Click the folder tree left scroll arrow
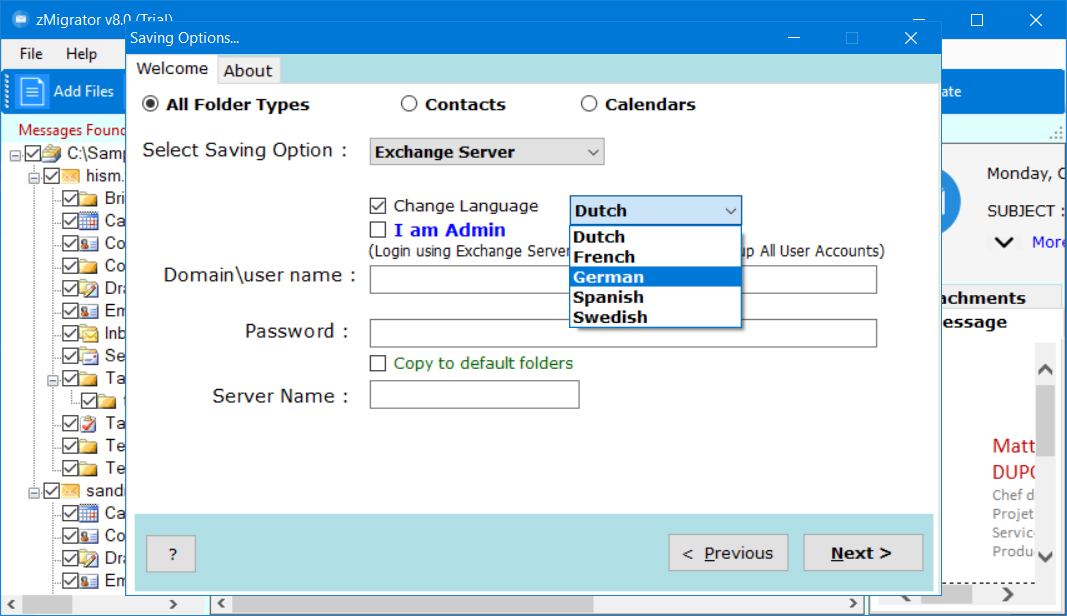The height and width of the screenshot is (616, 1067). point(11,604)
